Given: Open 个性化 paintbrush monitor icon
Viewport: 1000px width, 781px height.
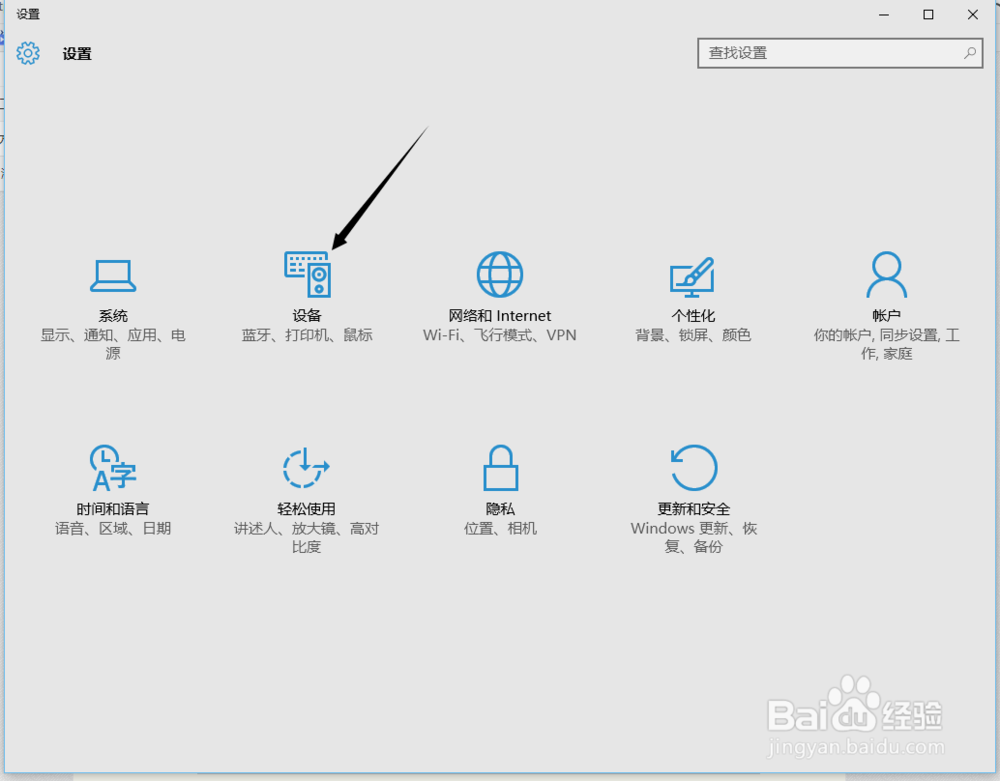Looking at the screenshot, I should [693, 273].
